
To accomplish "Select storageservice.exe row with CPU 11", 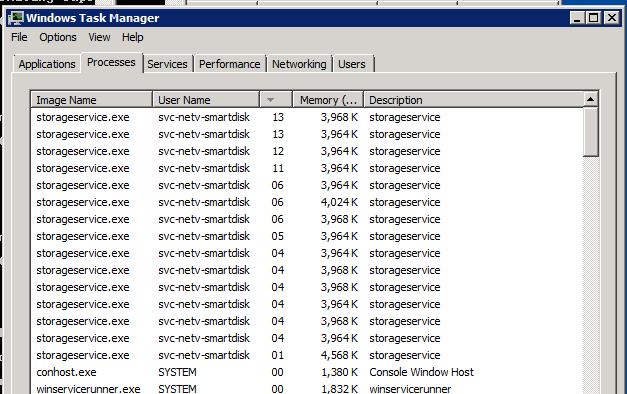I will [x=307, y=168].
